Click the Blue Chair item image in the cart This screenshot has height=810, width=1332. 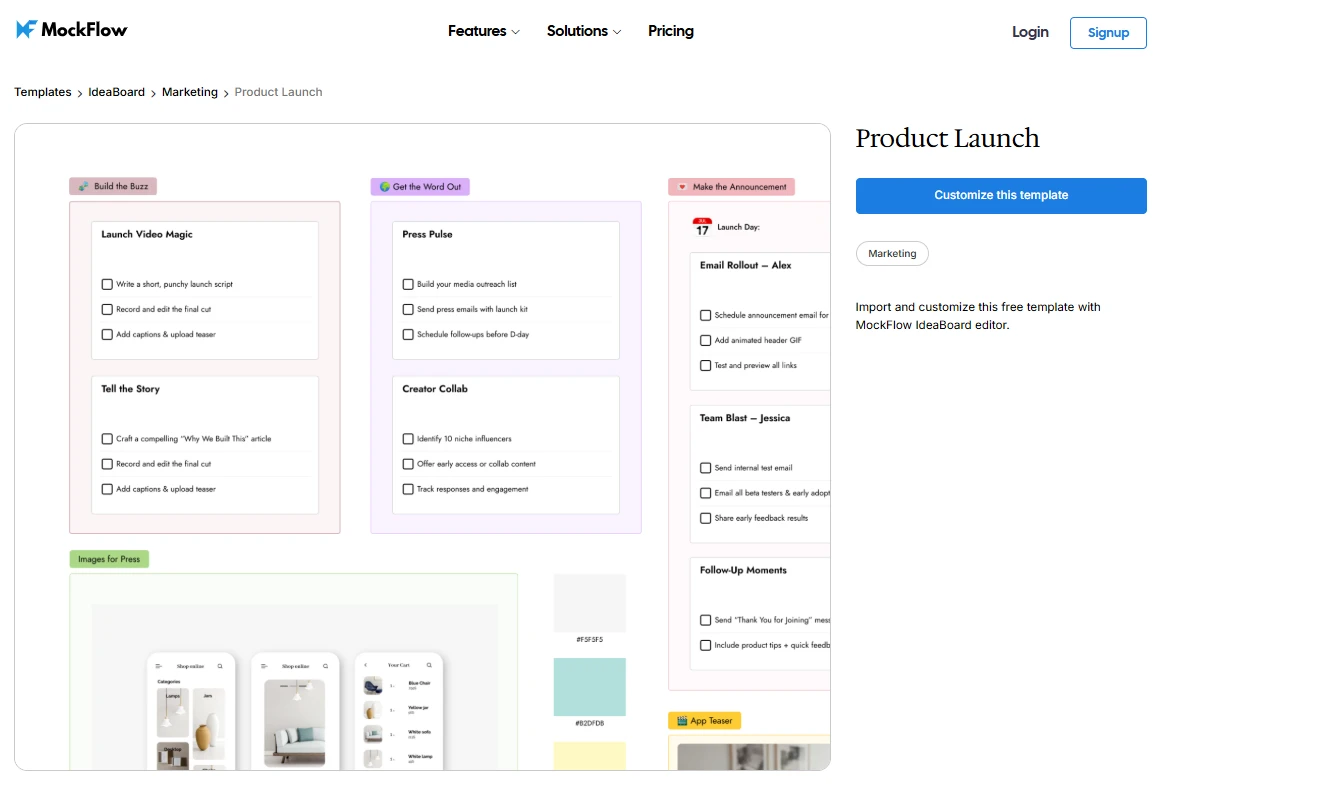(373, 686)
